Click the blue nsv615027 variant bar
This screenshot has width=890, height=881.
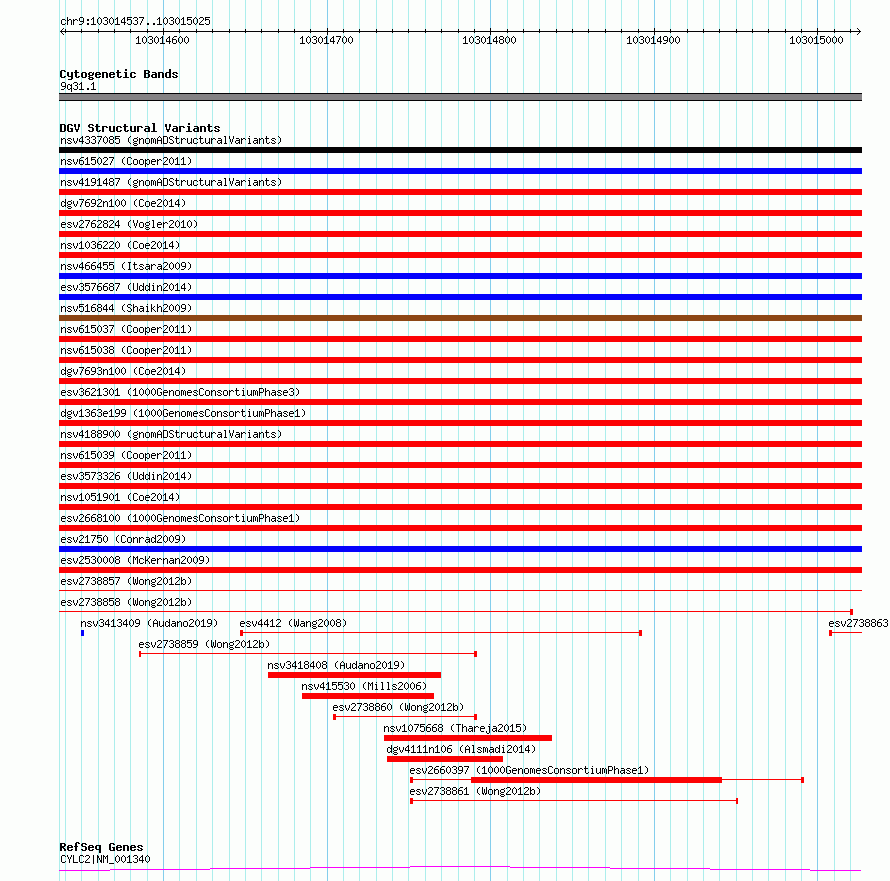click(x=460, y=171)
